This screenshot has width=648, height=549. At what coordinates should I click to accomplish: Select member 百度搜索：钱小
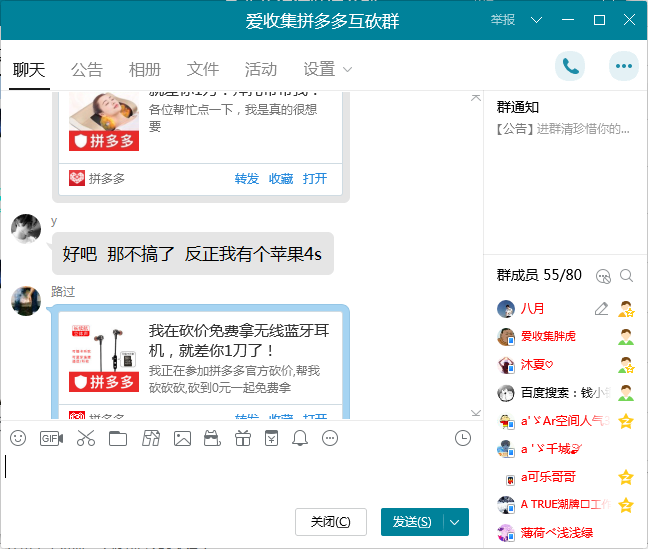565,393
